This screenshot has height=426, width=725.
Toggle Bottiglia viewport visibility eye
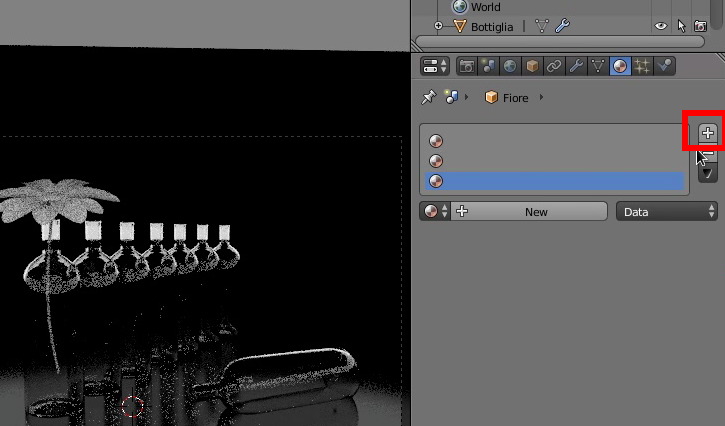[x=661, y=26]
